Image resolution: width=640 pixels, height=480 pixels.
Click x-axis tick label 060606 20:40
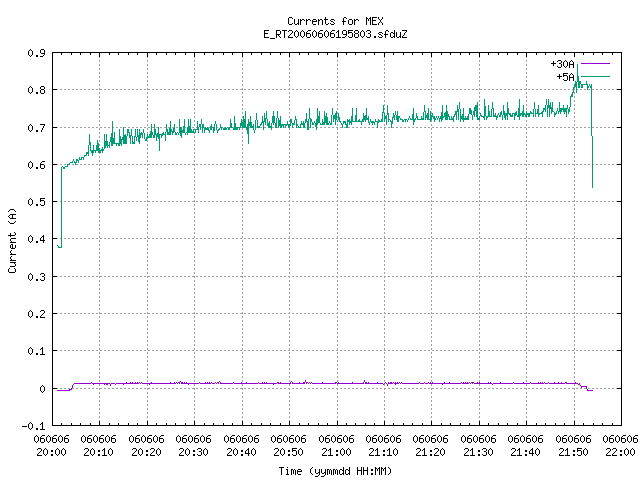click(x=241, y=446)
